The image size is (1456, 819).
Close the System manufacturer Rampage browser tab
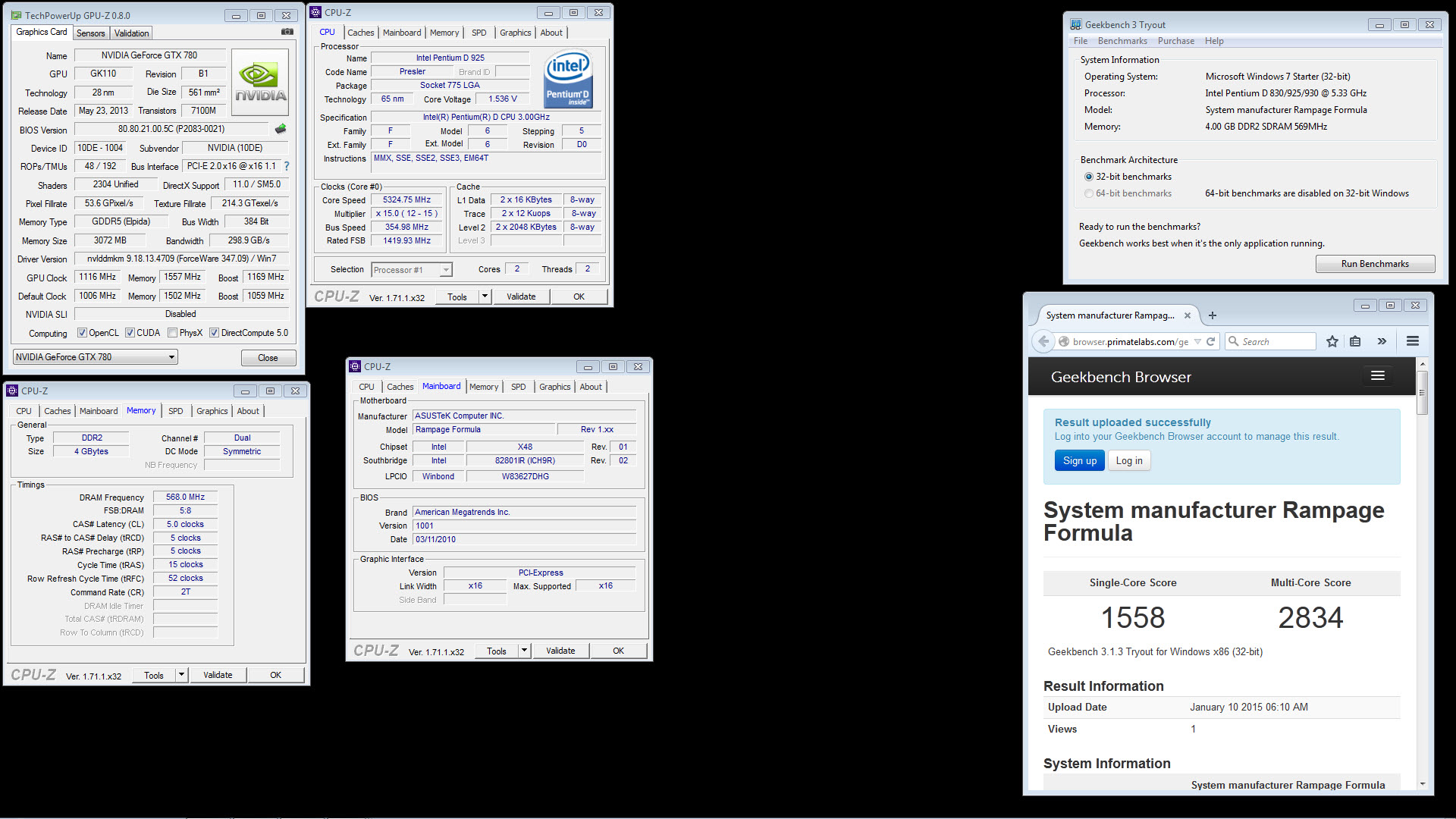[1188, 315]
